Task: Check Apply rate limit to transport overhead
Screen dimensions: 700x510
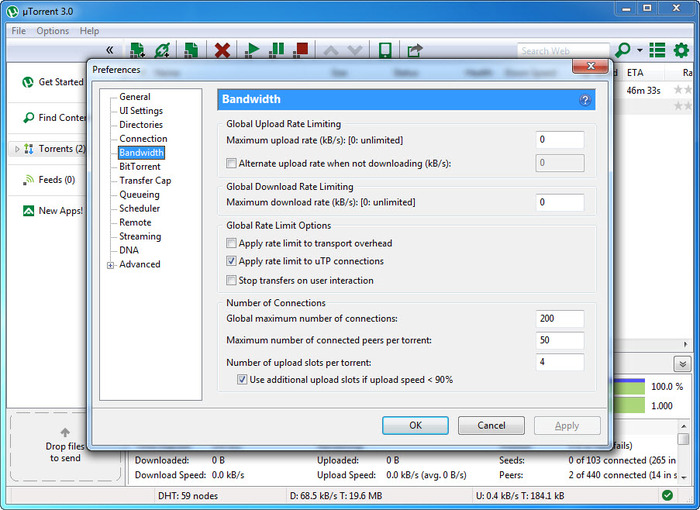Action: (231, 243)
